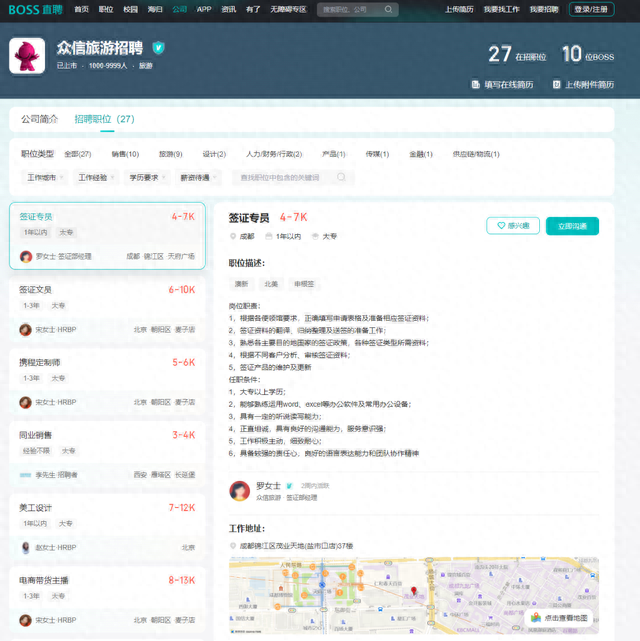Viewport: 640px width, 641px height.
Task: Click the map icon on 点击查看地图
Action: (536, 618)
